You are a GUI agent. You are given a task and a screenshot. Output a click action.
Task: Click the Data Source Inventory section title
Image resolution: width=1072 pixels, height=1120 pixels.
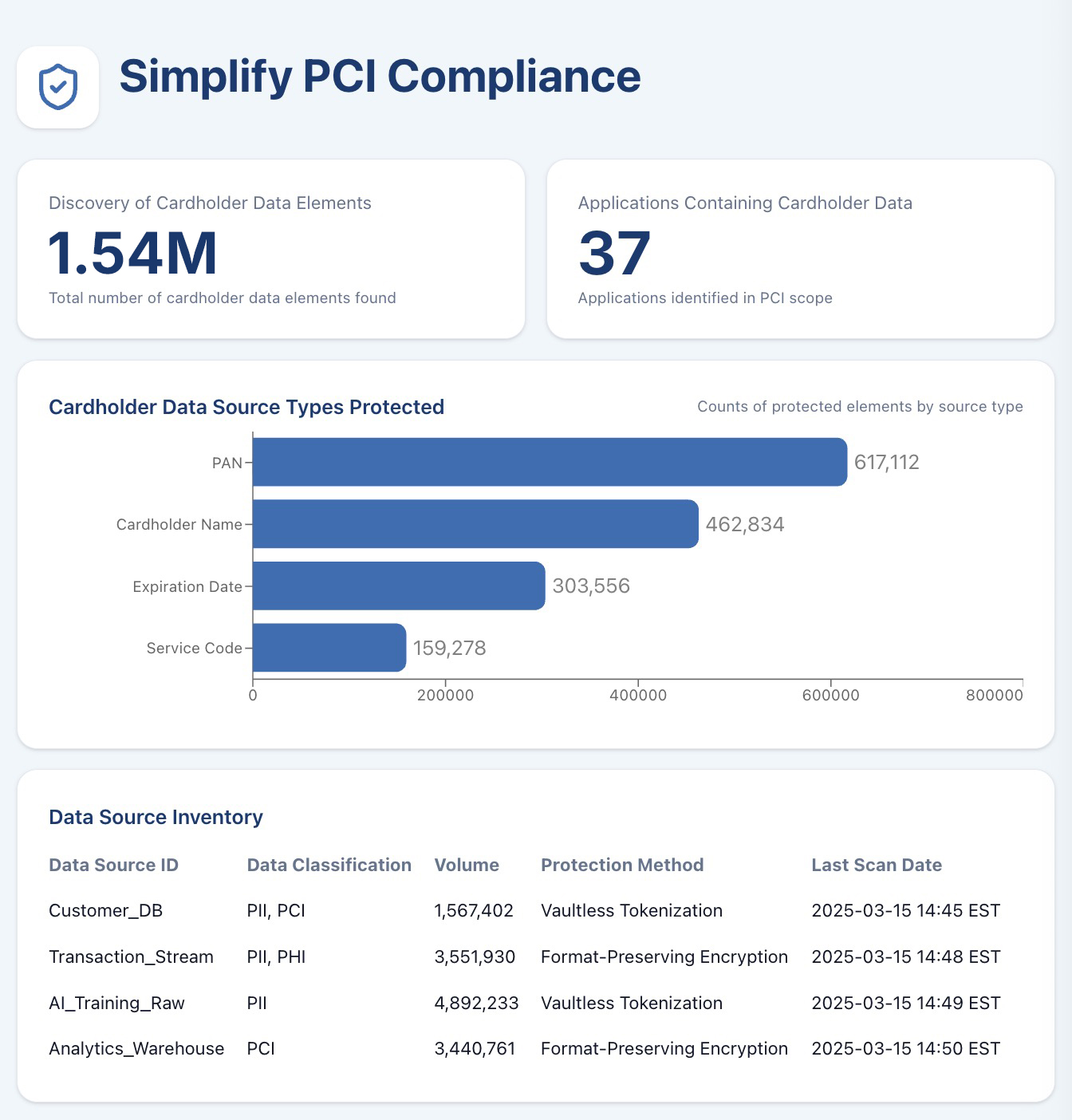coord(156,817)
